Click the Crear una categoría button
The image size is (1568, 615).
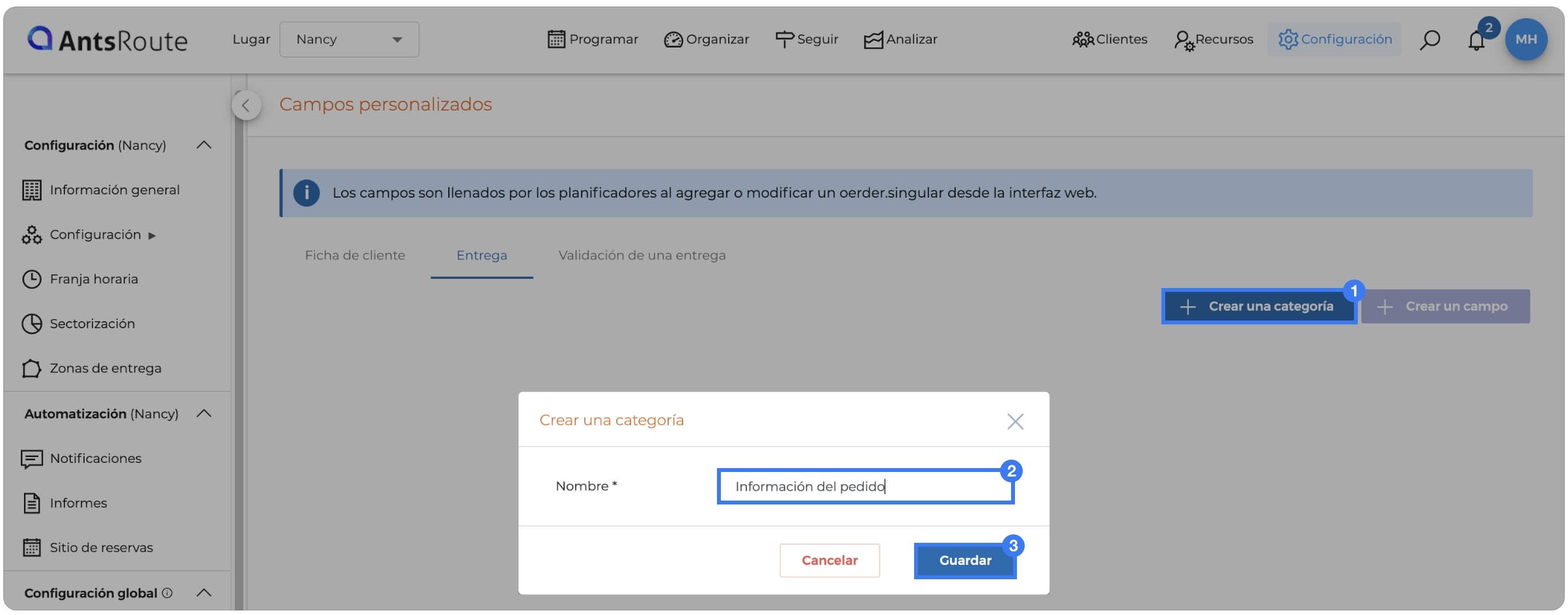1259,306
